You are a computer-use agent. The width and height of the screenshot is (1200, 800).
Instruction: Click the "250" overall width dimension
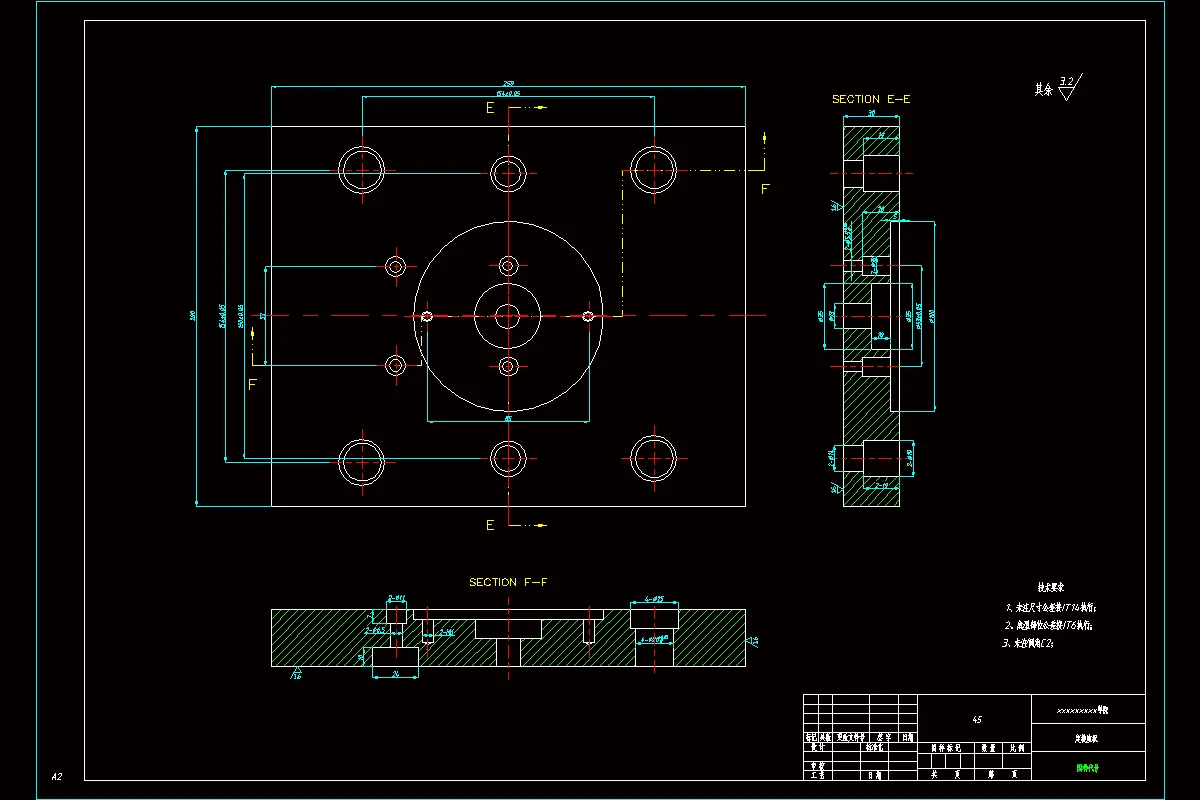click(x=508, y=83)
